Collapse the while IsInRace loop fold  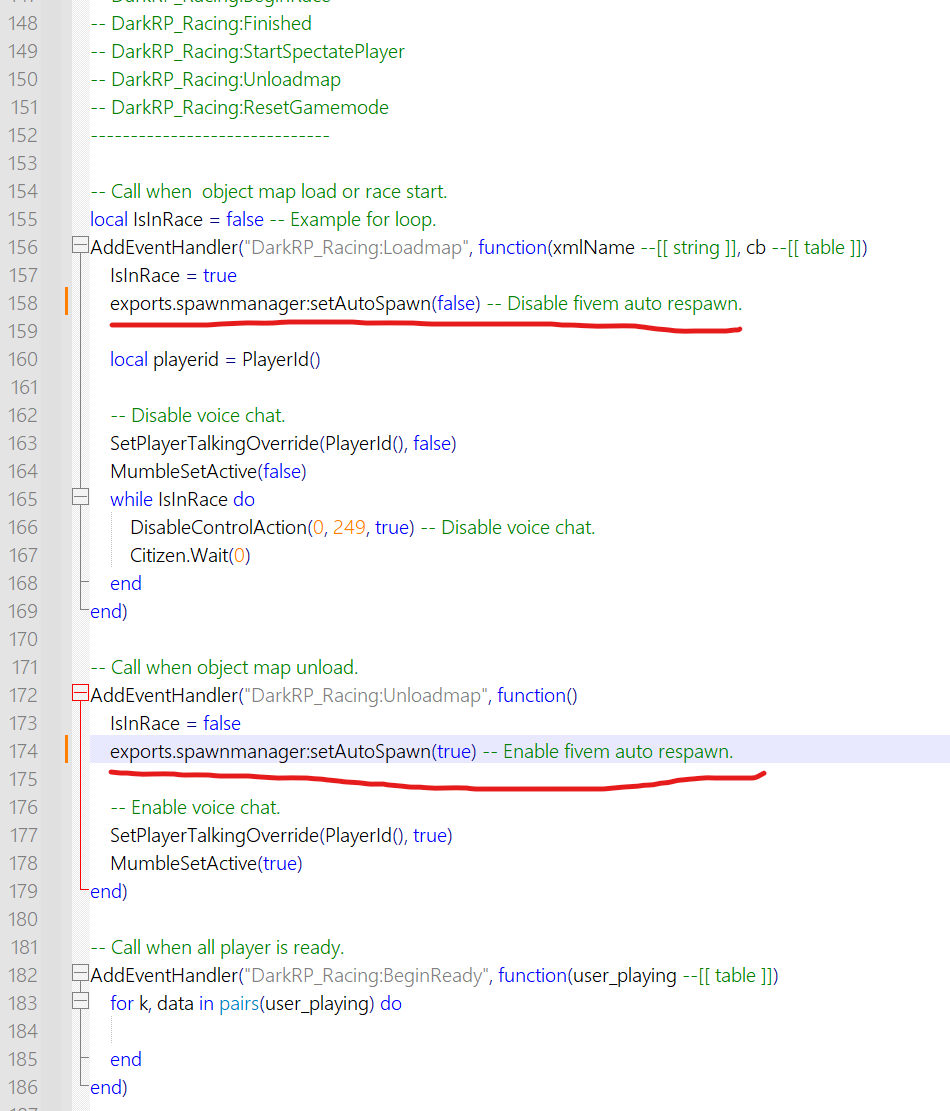click(80, 499)
